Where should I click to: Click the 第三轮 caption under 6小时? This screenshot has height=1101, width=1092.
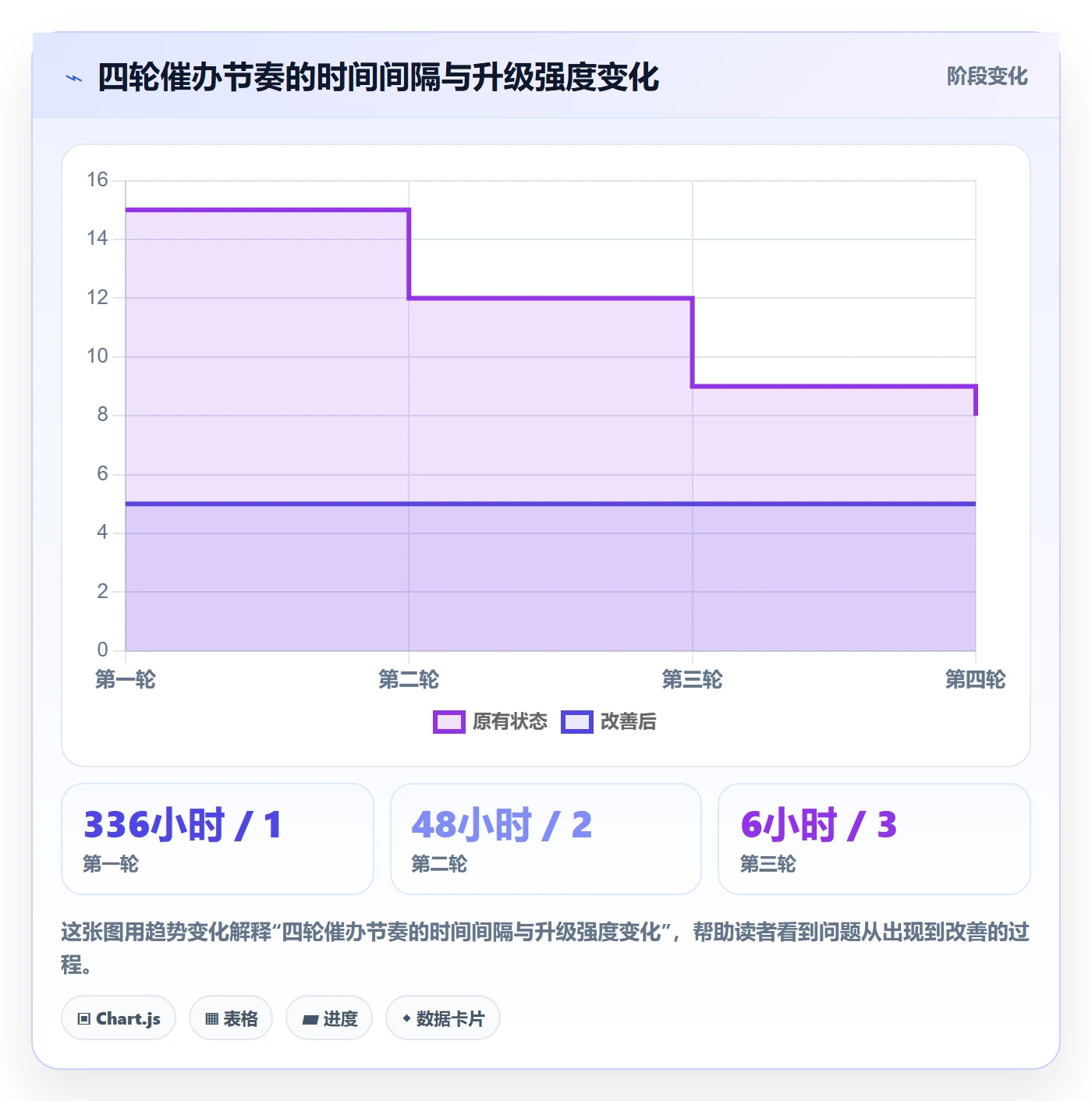pos(768,864)
